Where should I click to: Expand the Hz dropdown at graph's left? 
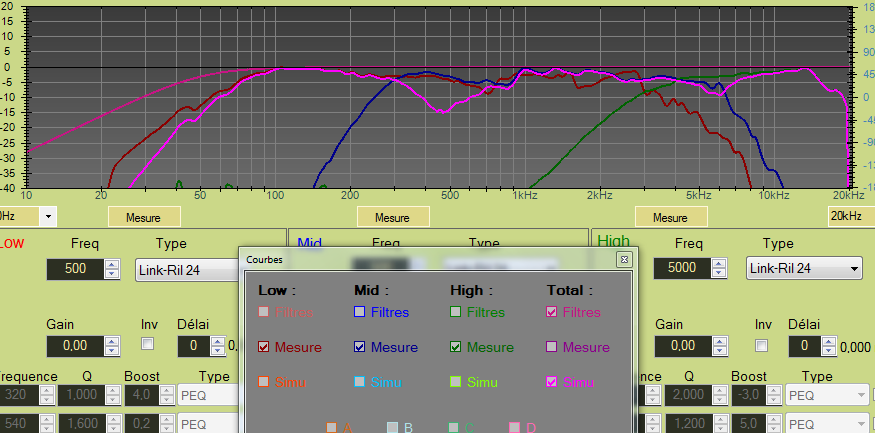pos(48,215)
